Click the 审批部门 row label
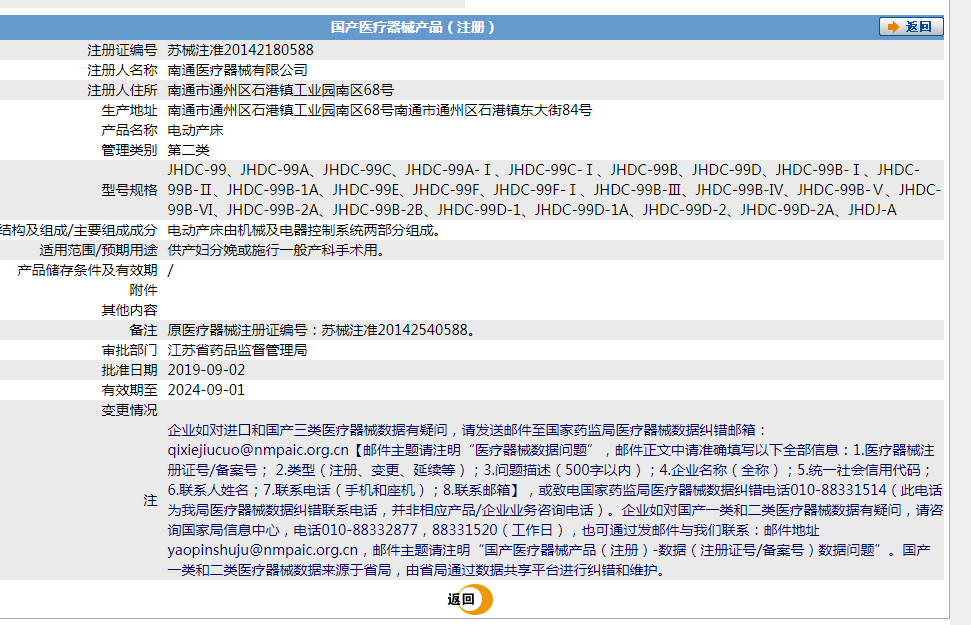This screenshot has height=625, width=971. coord(129,350)
